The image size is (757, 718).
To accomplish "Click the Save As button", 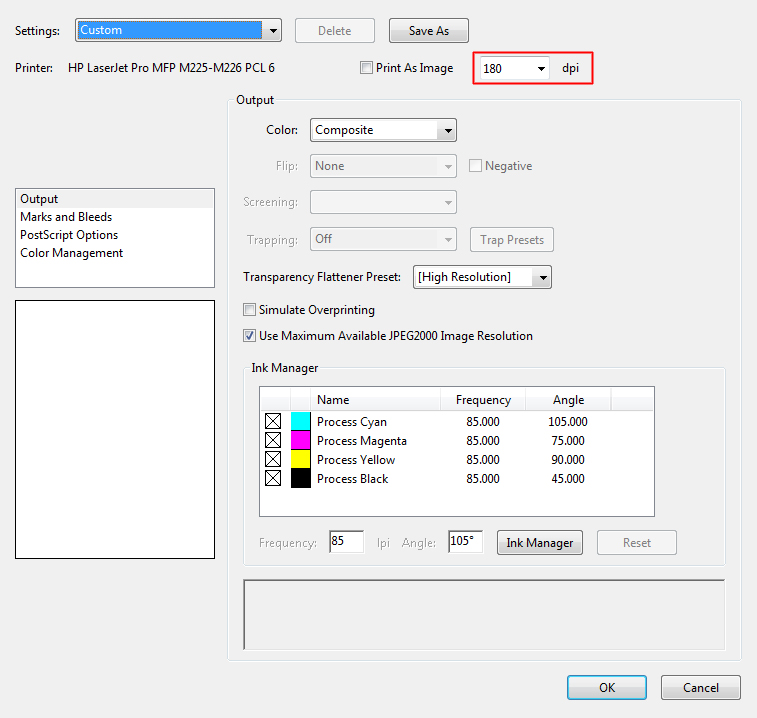I will (x=428, y=31).
